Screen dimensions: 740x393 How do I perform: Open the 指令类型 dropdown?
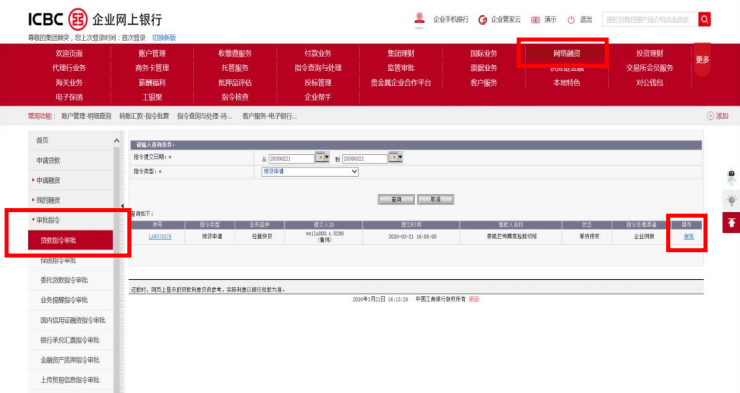310,172
